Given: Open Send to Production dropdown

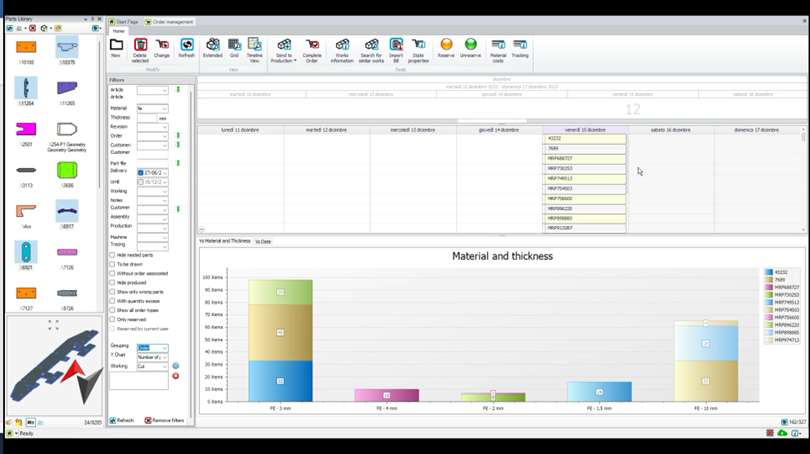Looking at the screenshot, I should point(284,48).
